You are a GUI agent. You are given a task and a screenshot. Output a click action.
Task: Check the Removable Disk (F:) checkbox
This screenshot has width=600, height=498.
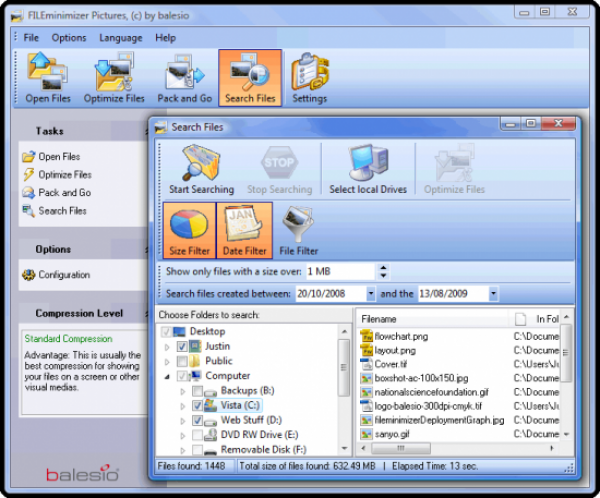[197, 449]
